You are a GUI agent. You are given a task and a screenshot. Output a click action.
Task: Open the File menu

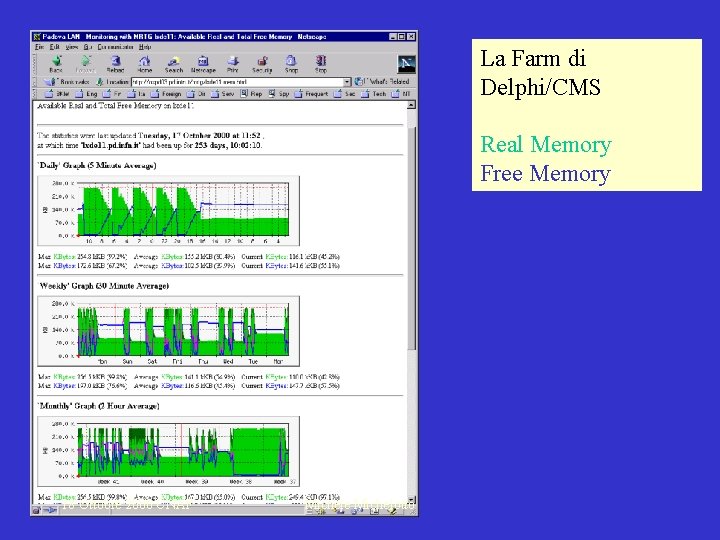pyautogui.click(x=39, y=47)
